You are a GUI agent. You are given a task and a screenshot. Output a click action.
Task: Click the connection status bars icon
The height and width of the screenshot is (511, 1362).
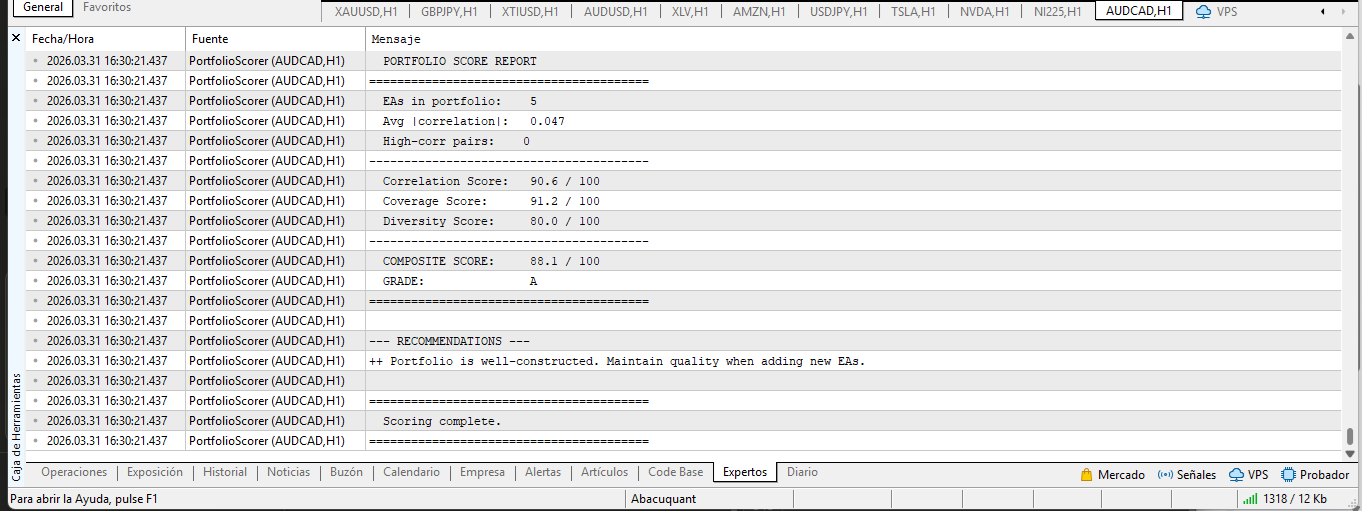pos(1250,499)
